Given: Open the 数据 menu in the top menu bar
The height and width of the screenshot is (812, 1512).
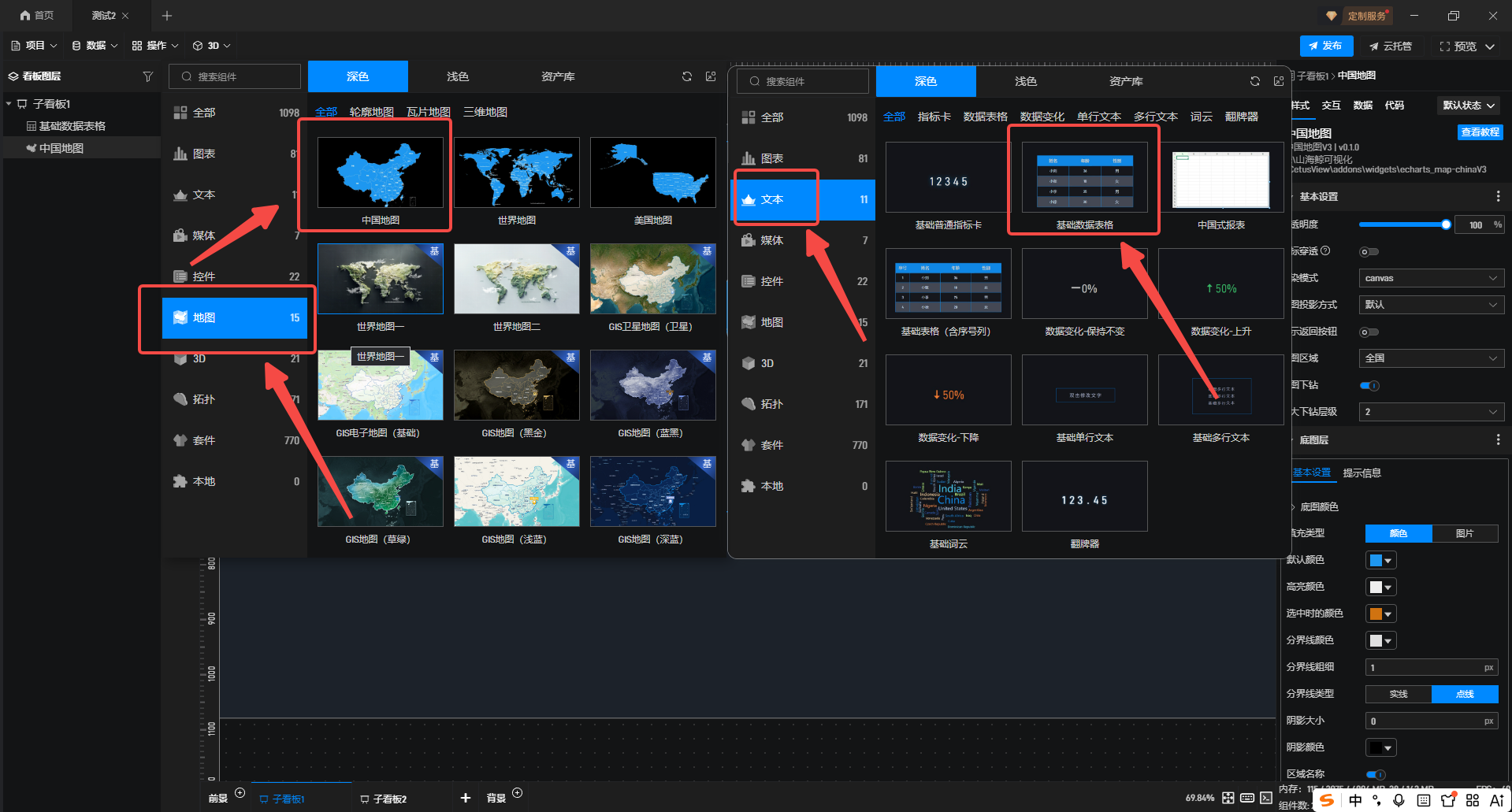Looking at the screenshot, I should (95, 46).
